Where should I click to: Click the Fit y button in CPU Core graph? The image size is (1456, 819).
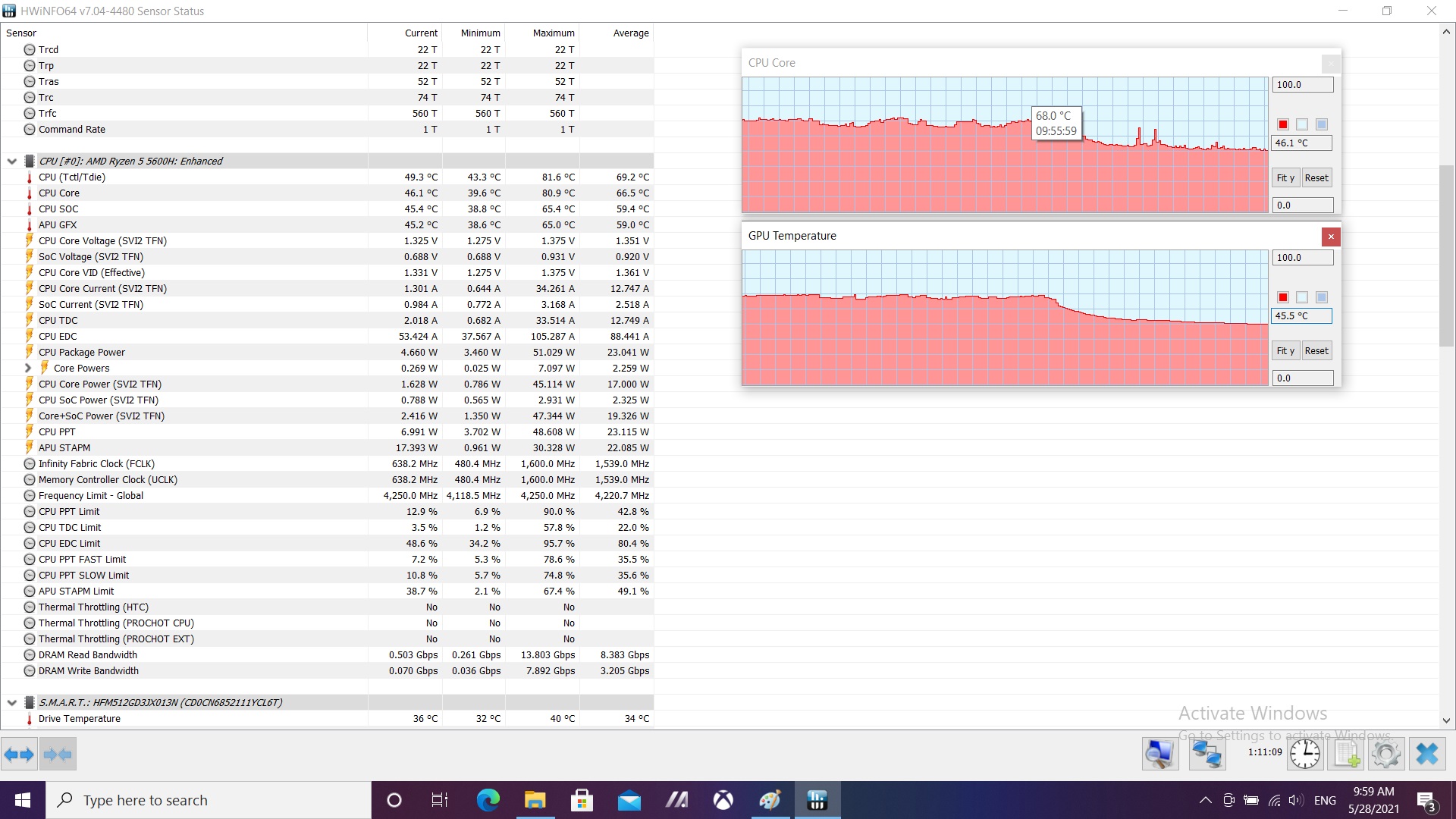(1285, 178)
